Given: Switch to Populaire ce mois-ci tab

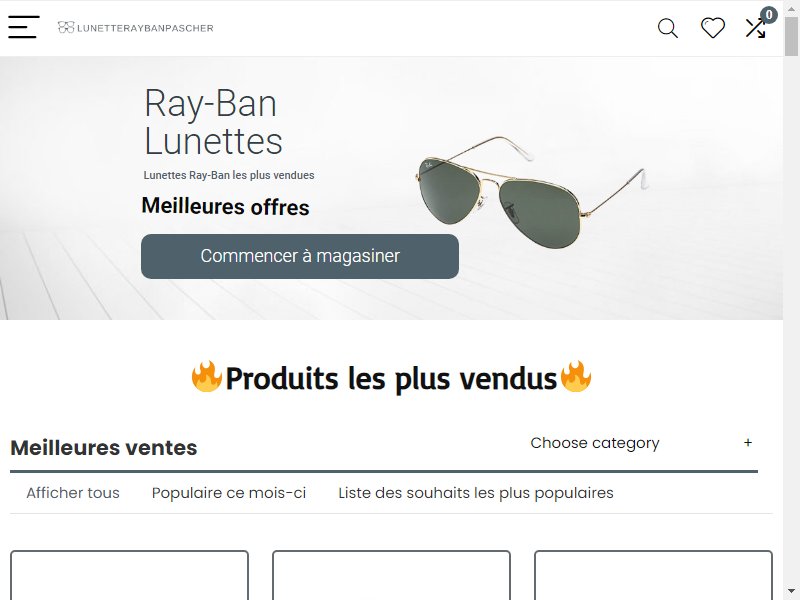Looking at the screenshot, I should pyautogui.click(x=229, y=493).
